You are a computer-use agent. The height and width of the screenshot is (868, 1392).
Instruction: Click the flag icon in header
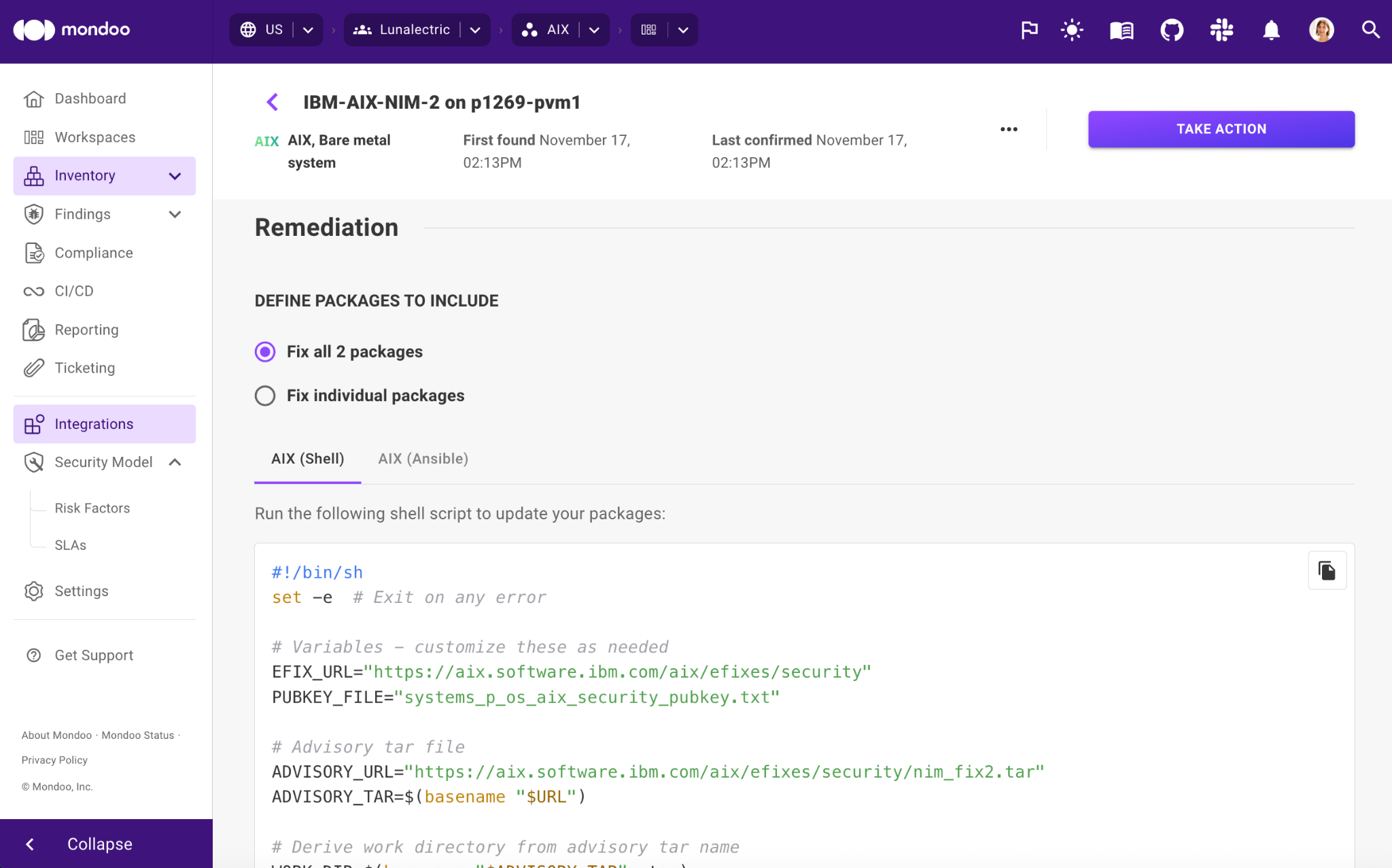click(1029, 30)
